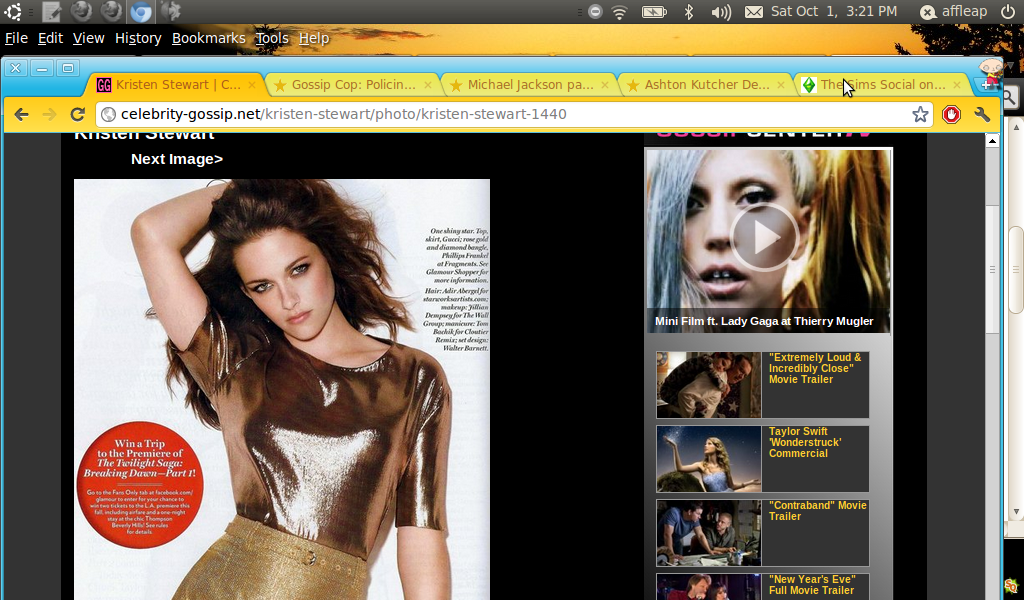Click the clock showing Sat Oct 1, 3:21 PM

834,12
